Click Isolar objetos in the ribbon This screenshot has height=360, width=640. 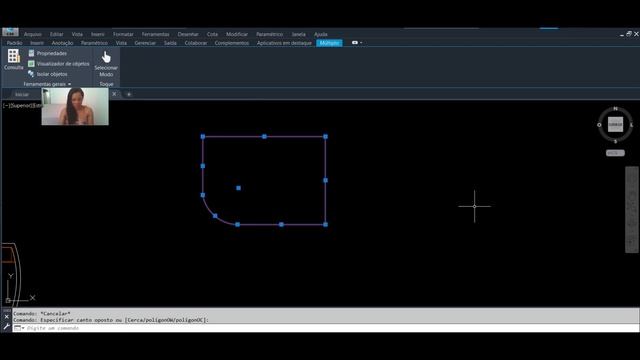(x=48, y=74)
